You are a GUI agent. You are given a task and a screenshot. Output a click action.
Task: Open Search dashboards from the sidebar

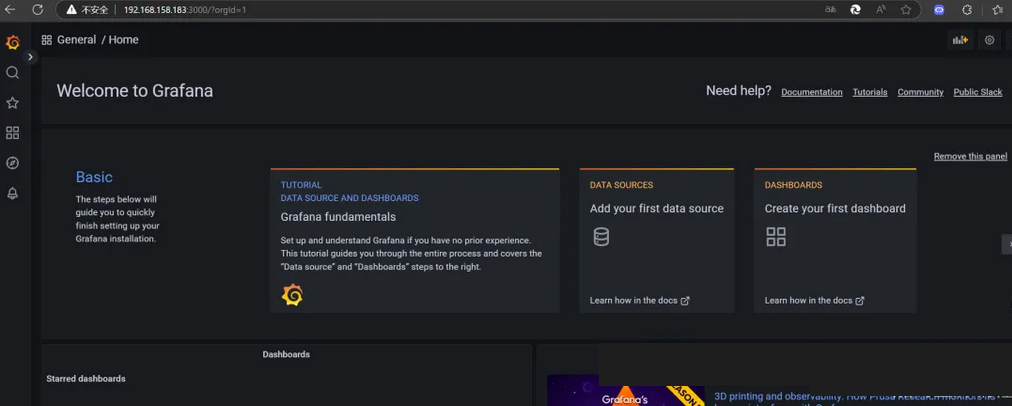12,73
